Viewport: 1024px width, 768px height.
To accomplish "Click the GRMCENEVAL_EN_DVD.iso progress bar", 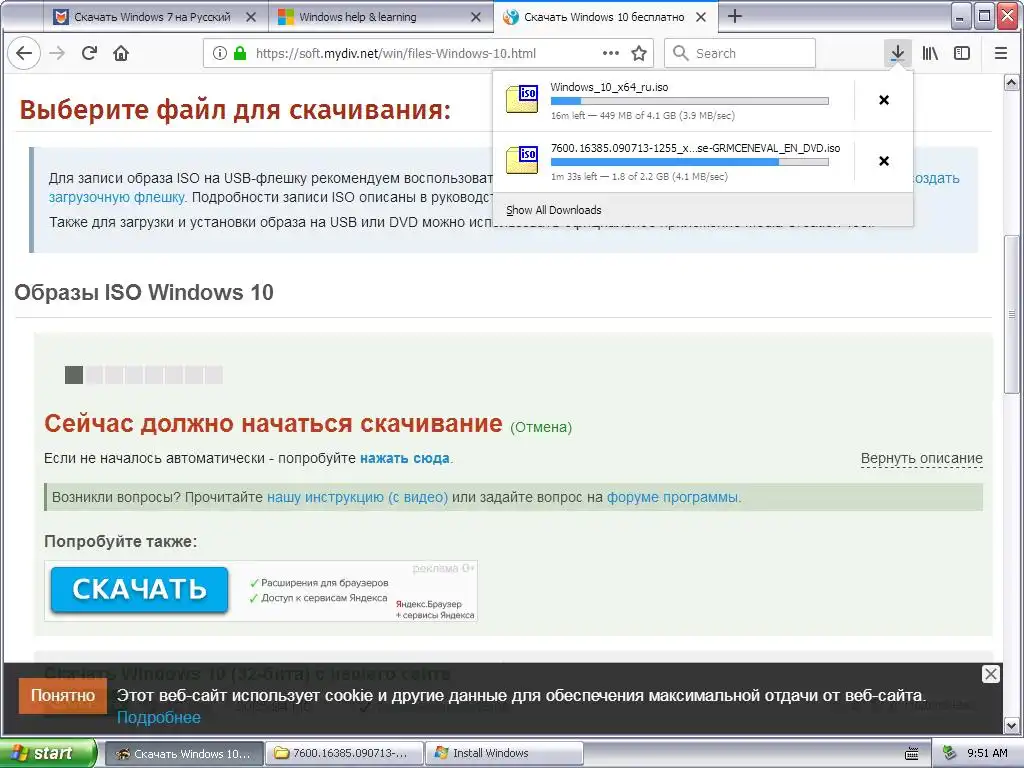I will point(690,162).
